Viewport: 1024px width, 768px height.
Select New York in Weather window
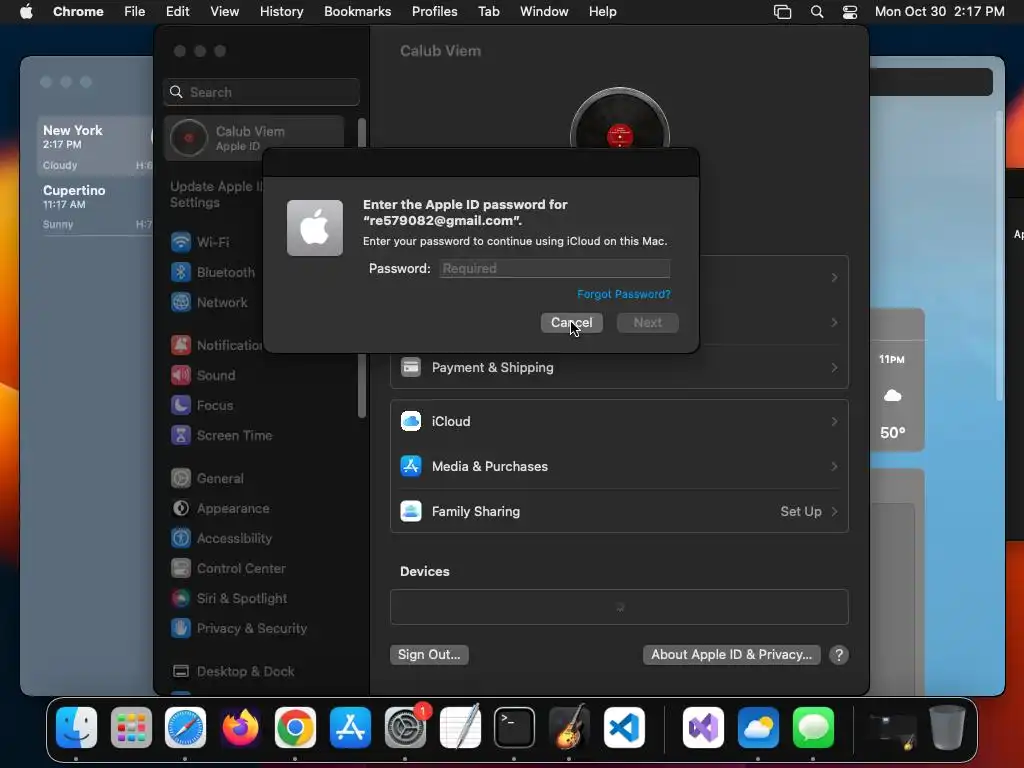point(95,146)
